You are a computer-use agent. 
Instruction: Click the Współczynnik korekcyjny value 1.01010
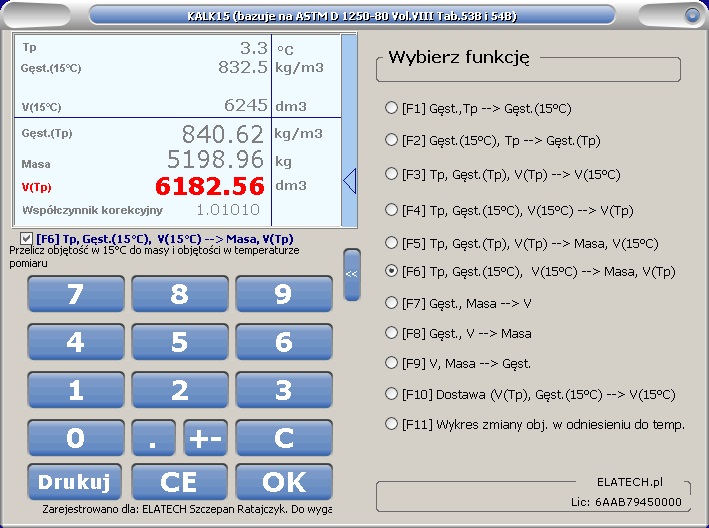click(228, 210)
